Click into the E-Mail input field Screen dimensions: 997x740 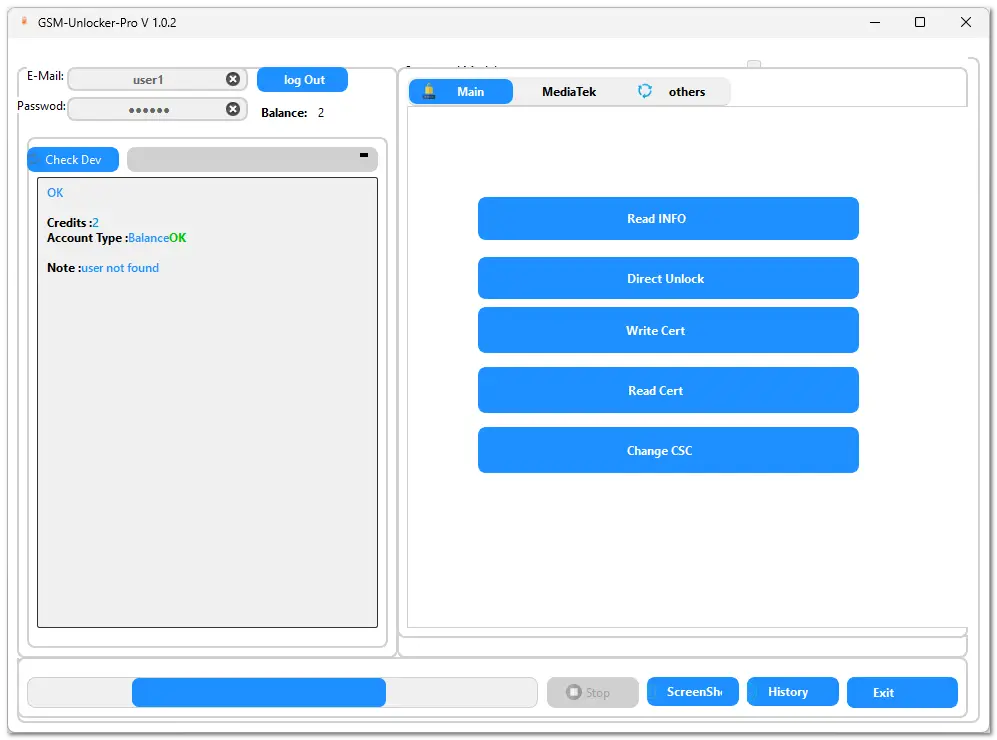click(146, 79)
